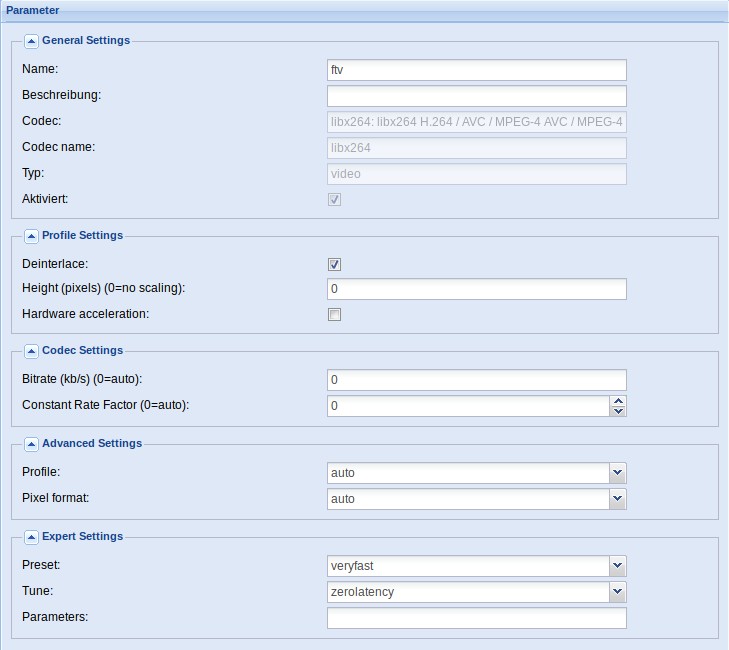The height and width of the screenshot is (650, 729).
Task: Decrease Constant Rate Factor with down arrow
Action: point(618,411)
